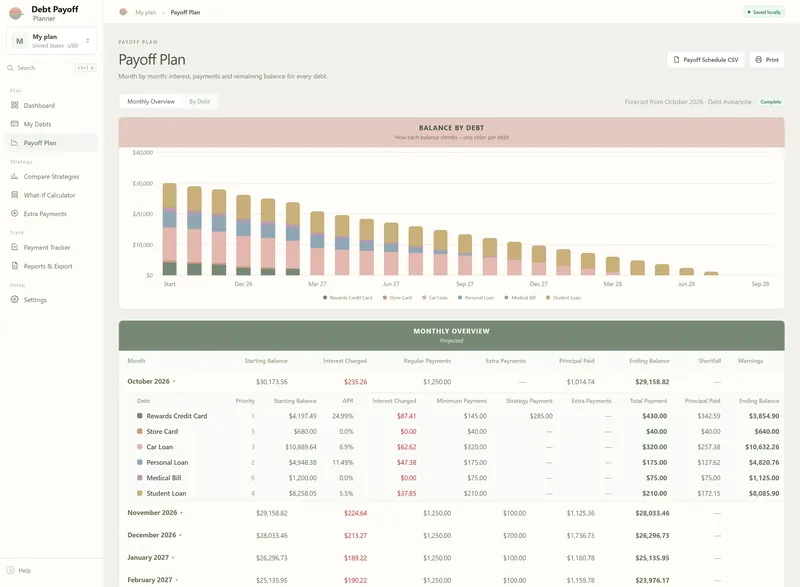800x587 pixels.
Task: Open Extra Payments plus-circle icon
Action: point(14,214)
